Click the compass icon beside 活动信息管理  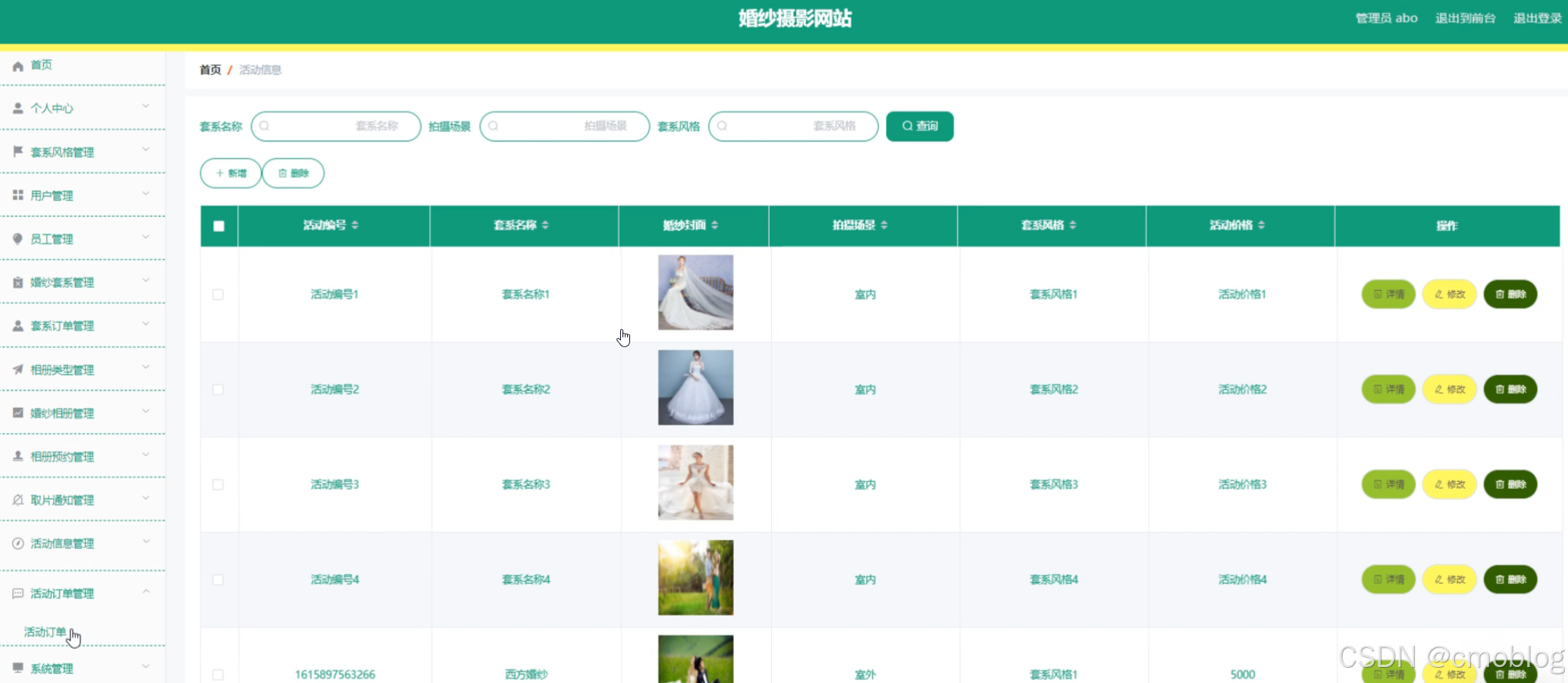tap(18, 543)
